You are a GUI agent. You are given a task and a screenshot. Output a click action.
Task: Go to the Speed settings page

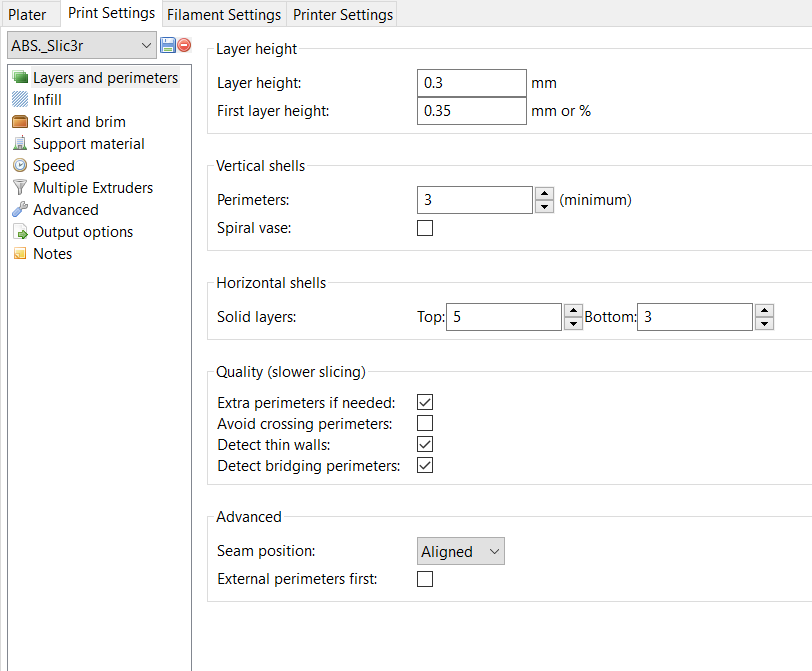53,166
